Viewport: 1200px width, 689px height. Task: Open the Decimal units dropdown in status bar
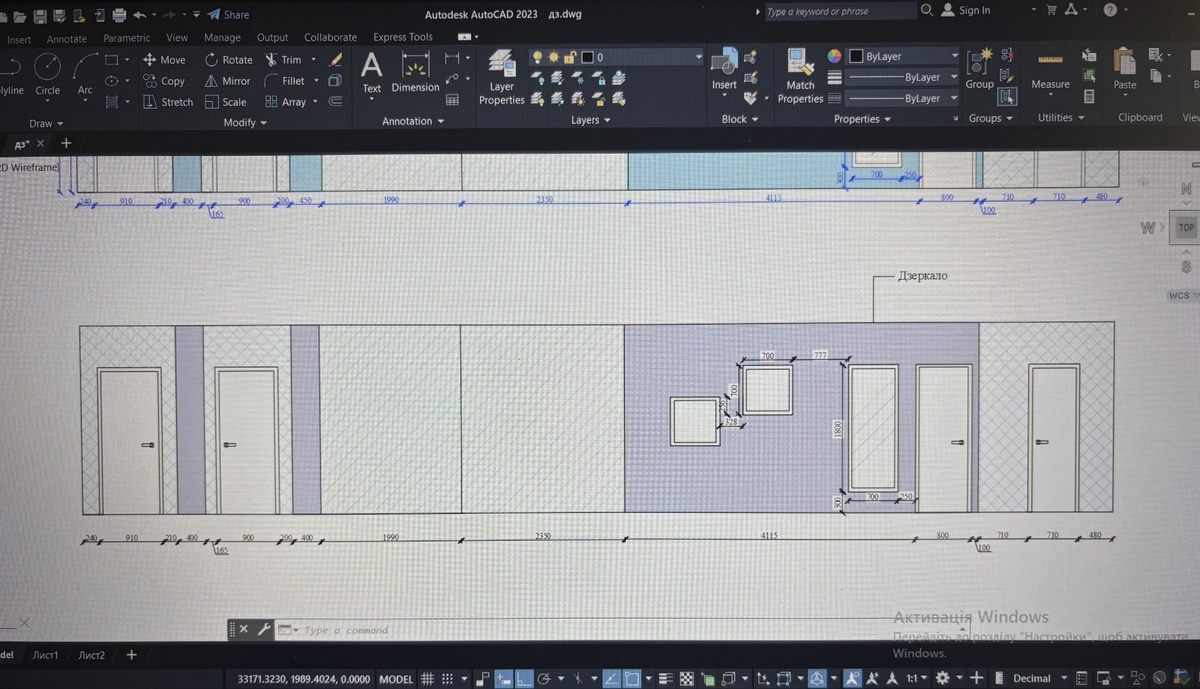(x=1040, y=679)
